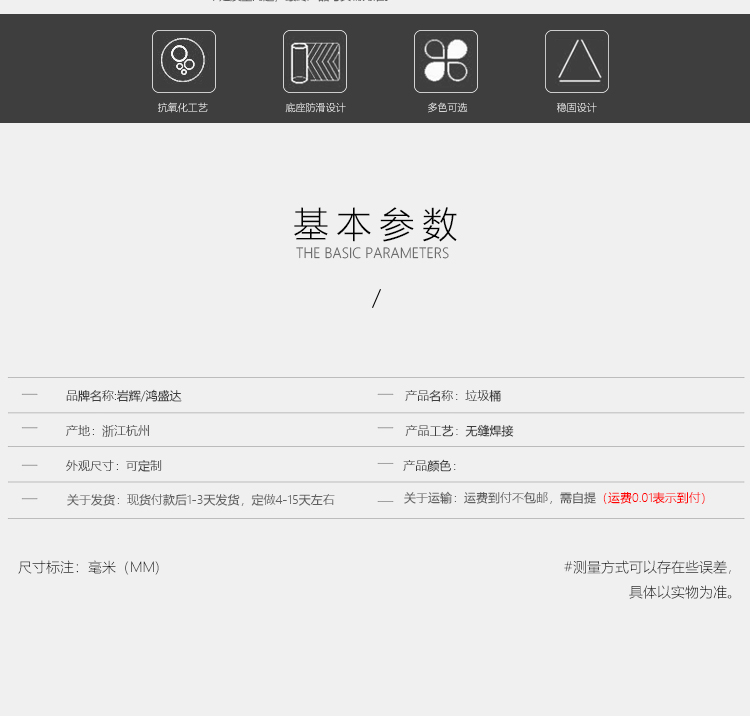
Task: Select the 抗氧化工艺 label text
Action: point(183,107)
